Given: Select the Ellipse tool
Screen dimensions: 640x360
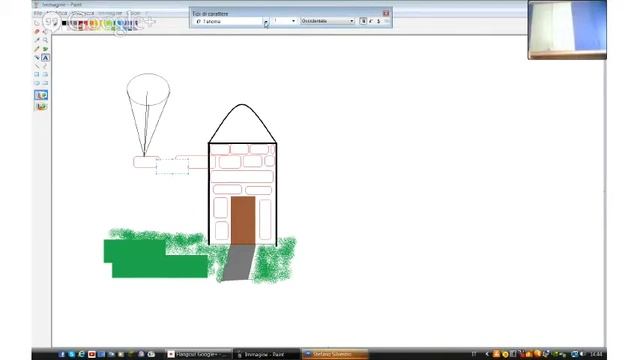Looking at the screenshot, I should pyautogui.click(x=37, y=83).
